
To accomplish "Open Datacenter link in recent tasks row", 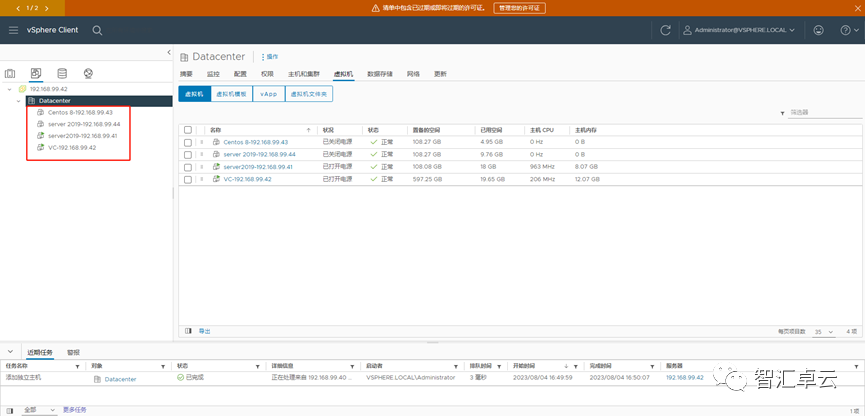I will pos(120,379).
